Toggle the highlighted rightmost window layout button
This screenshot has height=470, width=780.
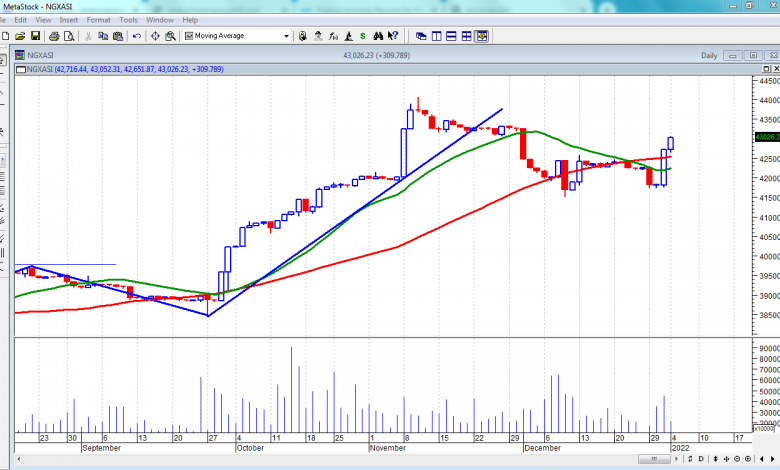pos(482,36)
